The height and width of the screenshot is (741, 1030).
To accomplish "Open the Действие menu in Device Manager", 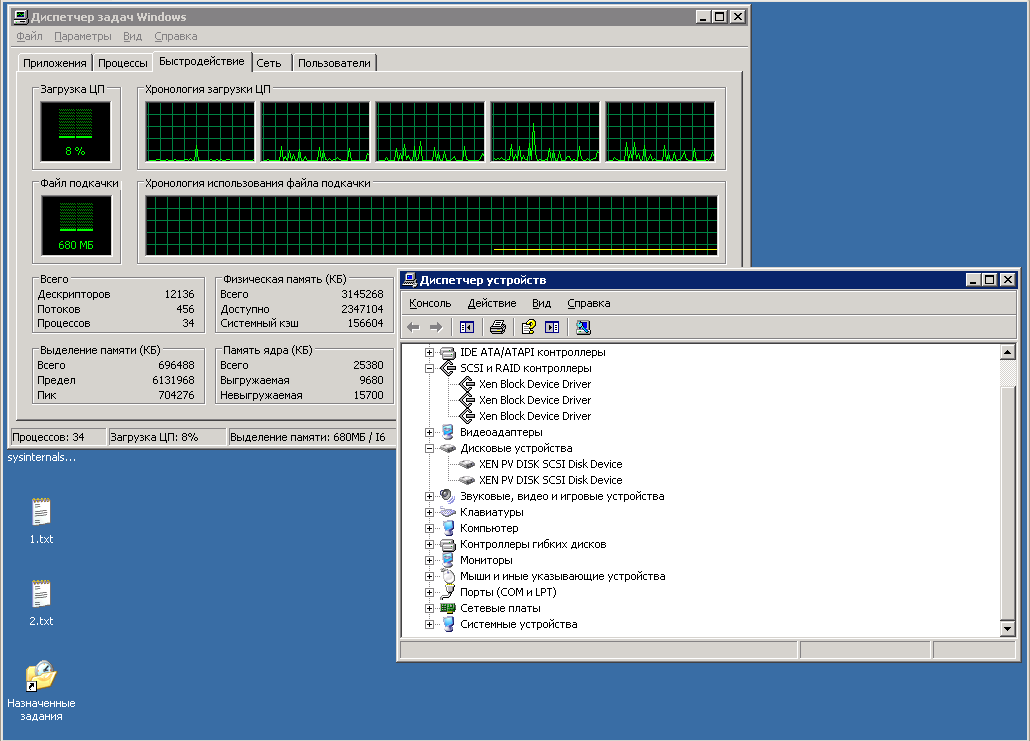I will 492,303.
